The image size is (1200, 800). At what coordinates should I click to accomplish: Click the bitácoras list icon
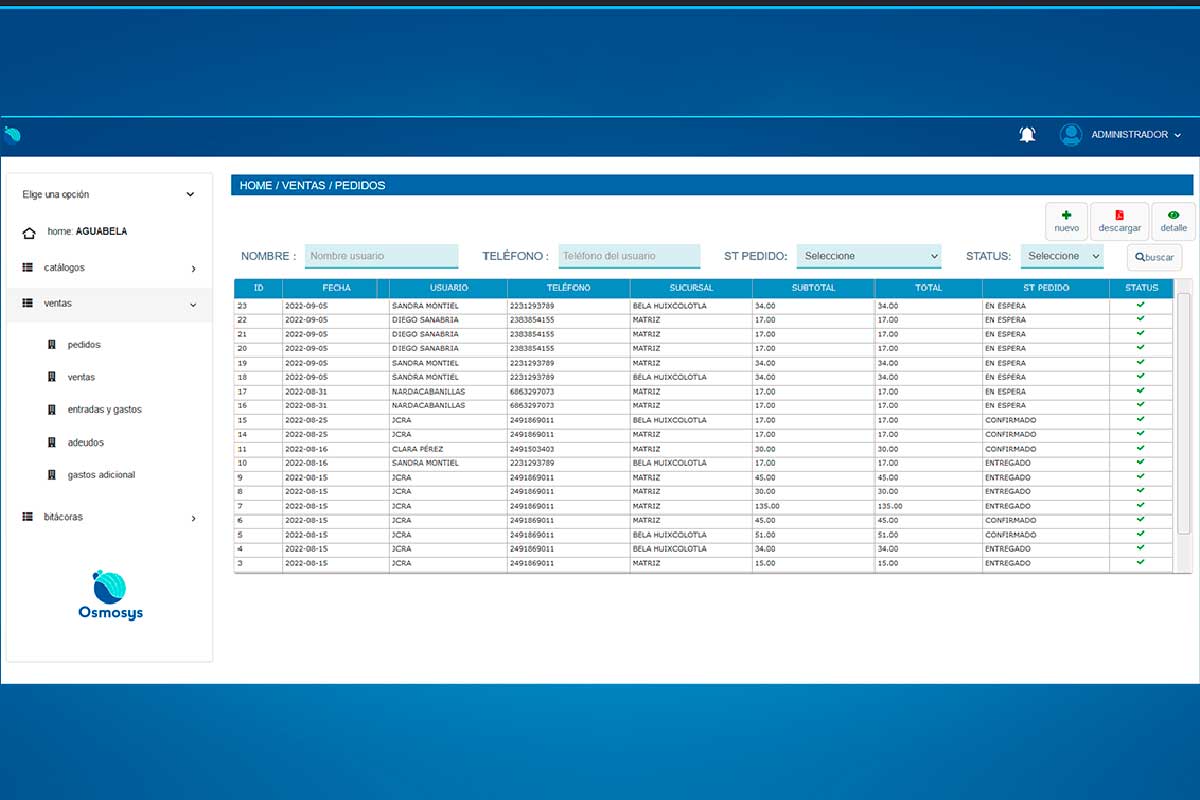27,517
